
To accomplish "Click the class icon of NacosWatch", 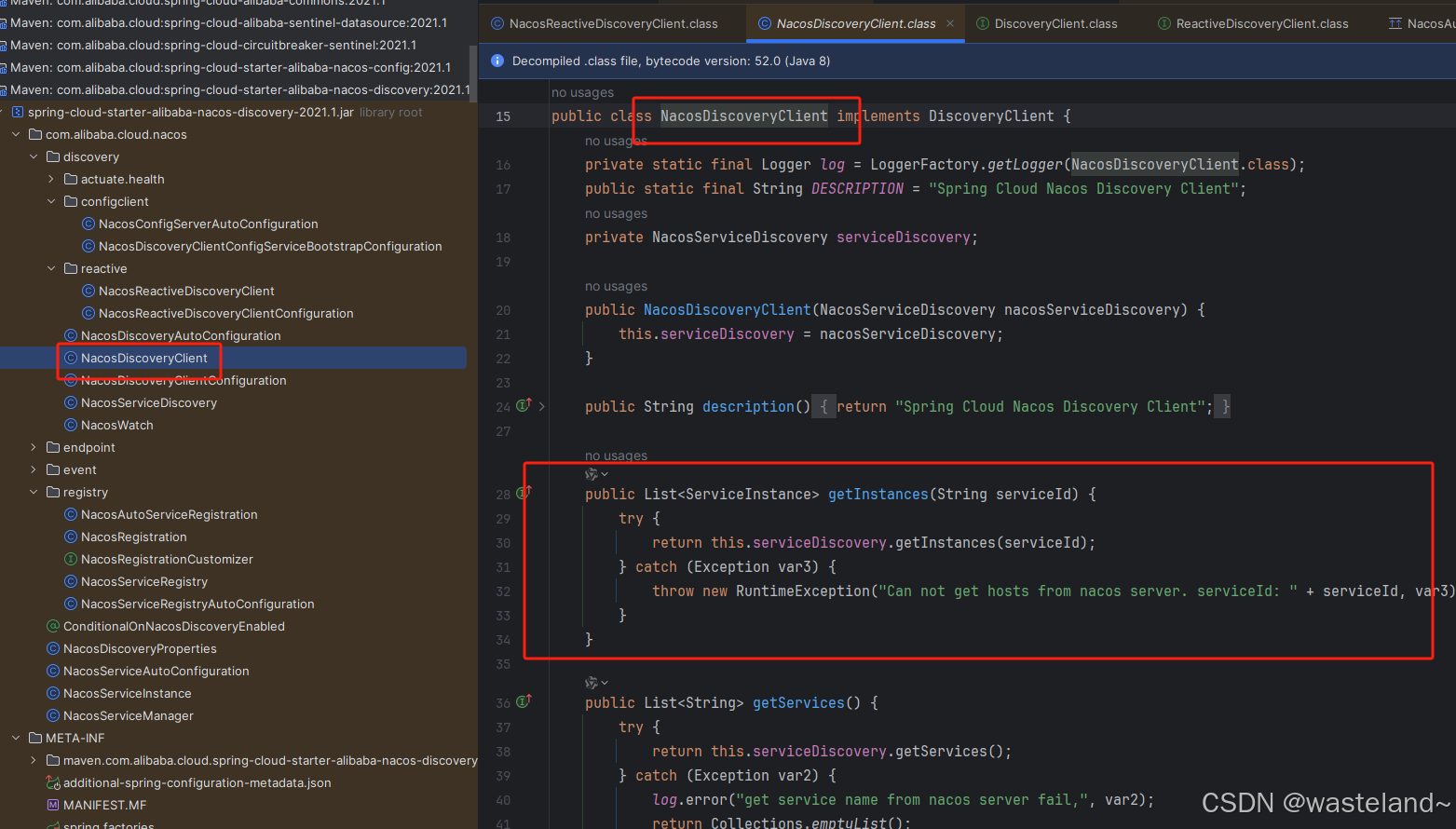I will [x=71, y=425].
